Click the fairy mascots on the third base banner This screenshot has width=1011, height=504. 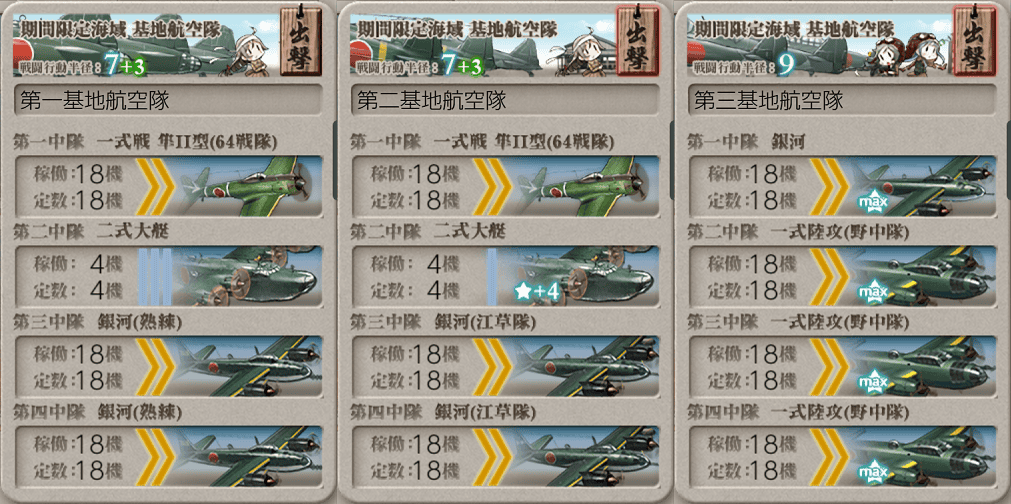(x=909, y=53)
